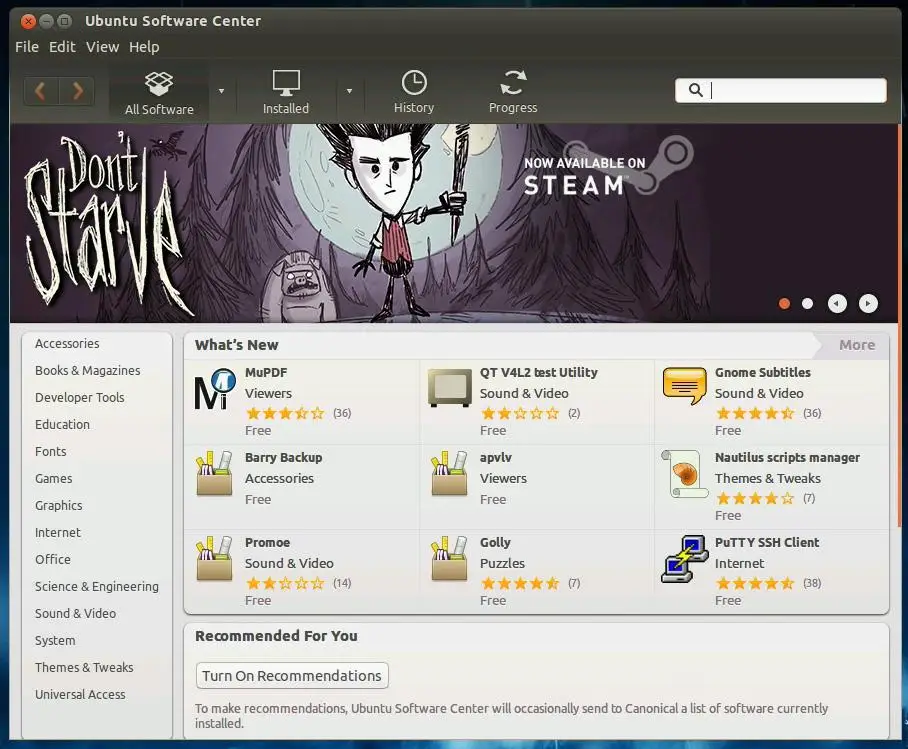Click the apvlv package icon

click(449, 473)
